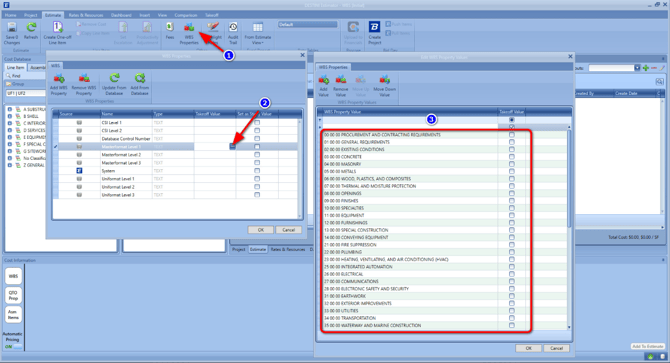Click OK in Edit WBS Property Values dialog

point(528,348)
